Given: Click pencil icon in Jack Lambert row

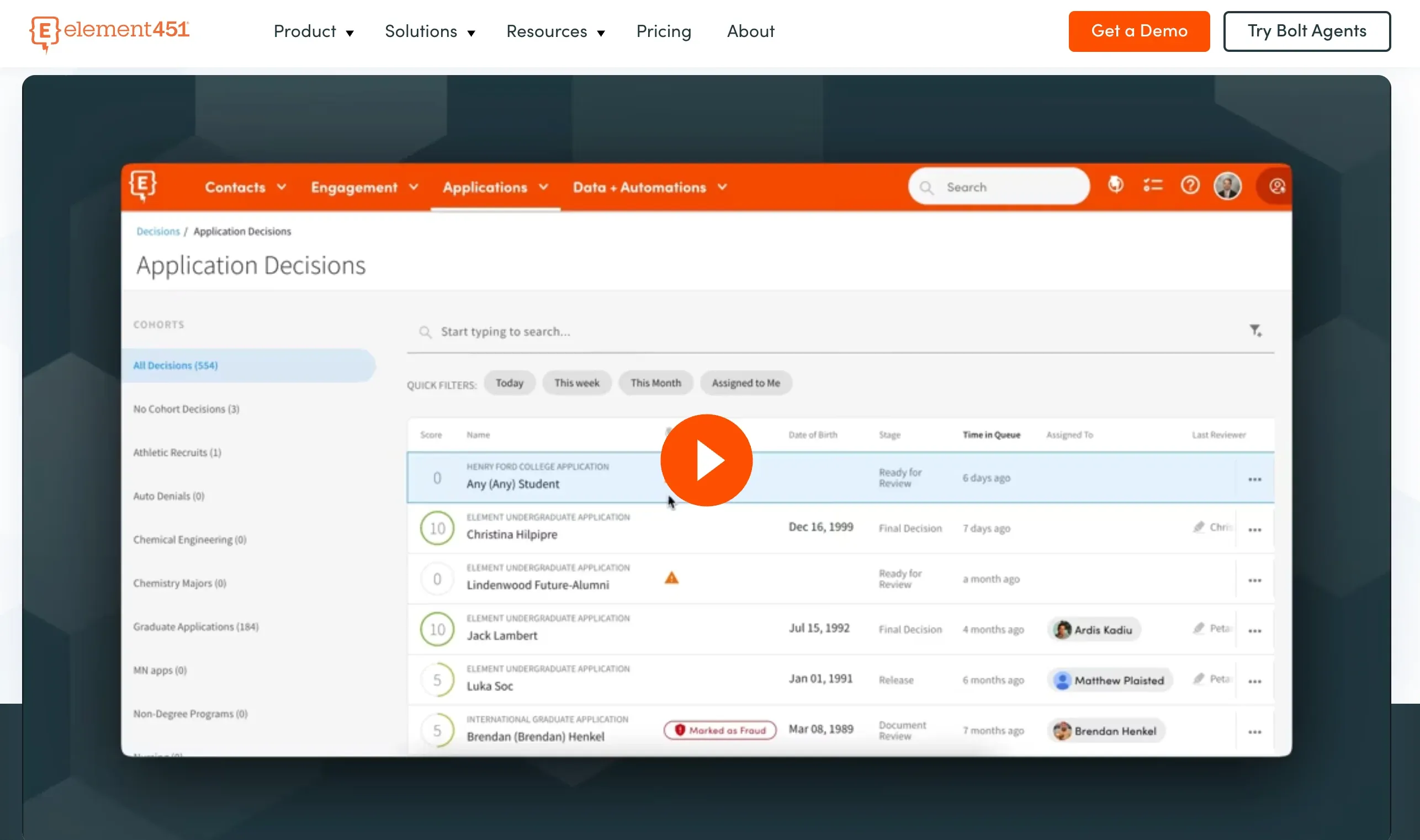Looking at the screenshot, I should click(x=1198, y=628).
